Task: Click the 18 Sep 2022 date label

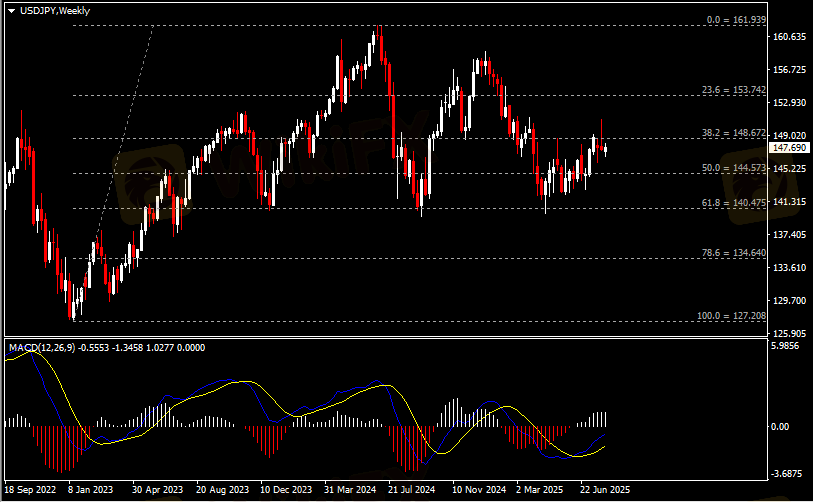Action: coord(31,491)
